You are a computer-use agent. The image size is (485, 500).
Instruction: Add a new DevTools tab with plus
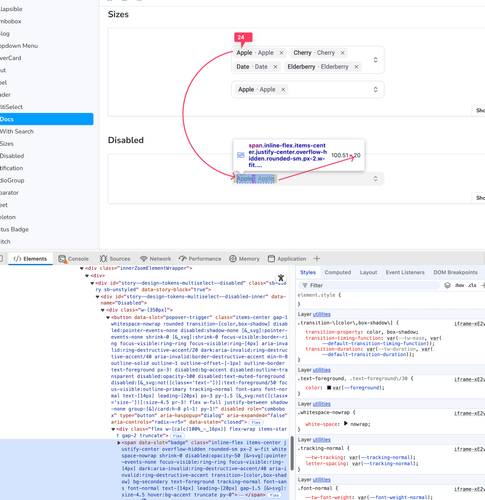click(317, 259)
